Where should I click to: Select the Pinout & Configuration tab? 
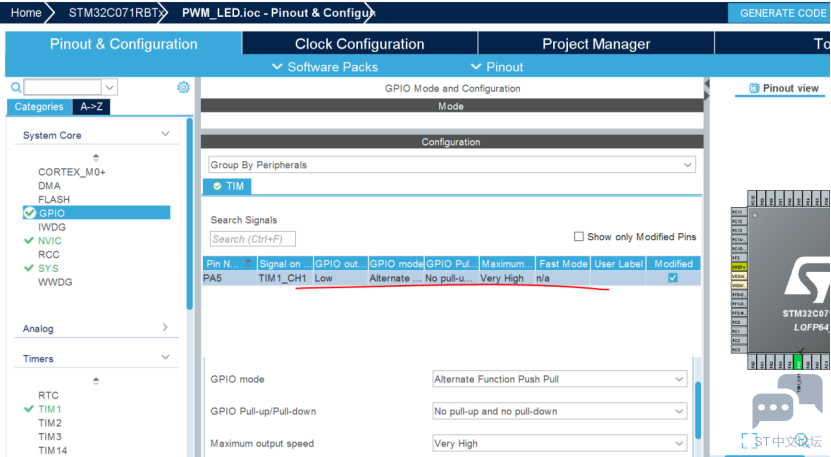(123, 43)
